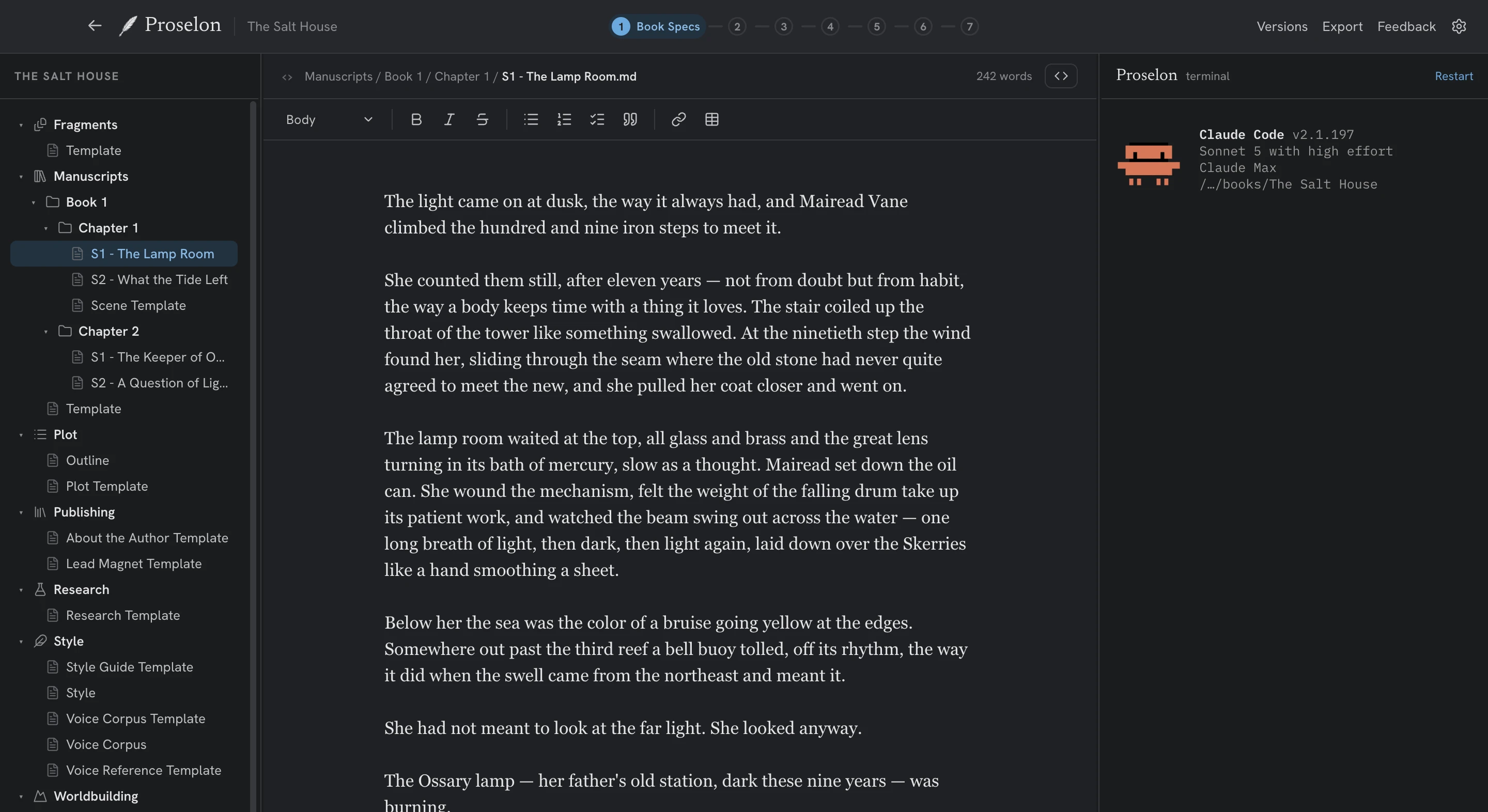
Task: Click Manuscripts in the breadcrumb path
Action: [338, 76]
